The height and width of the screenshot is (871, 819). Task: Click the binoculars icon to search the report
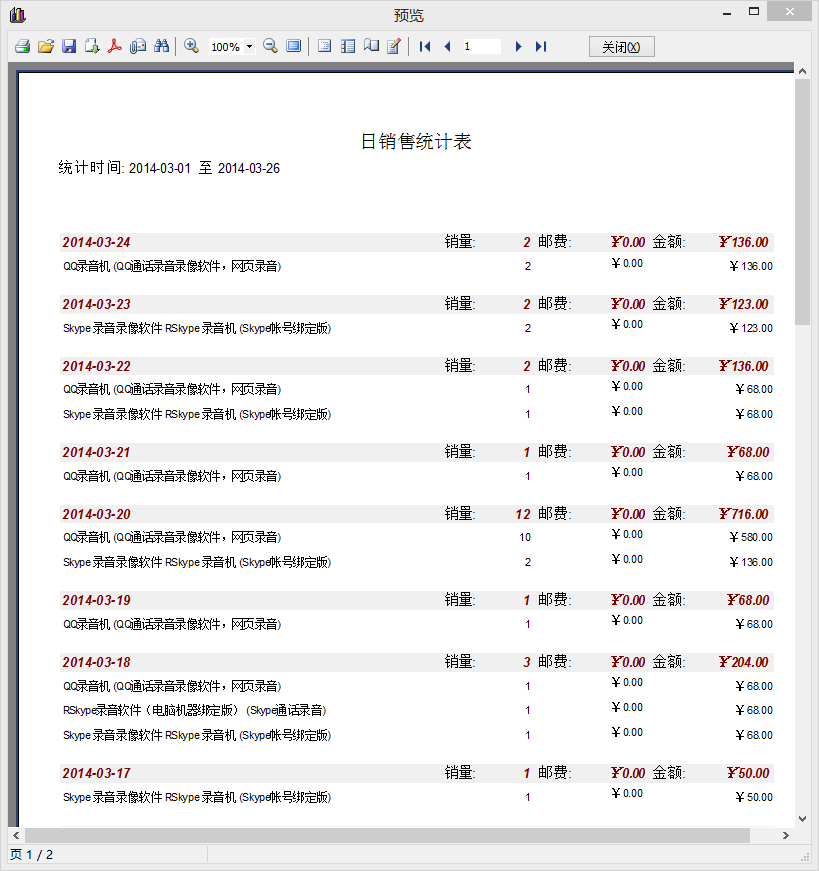(161, 46)
